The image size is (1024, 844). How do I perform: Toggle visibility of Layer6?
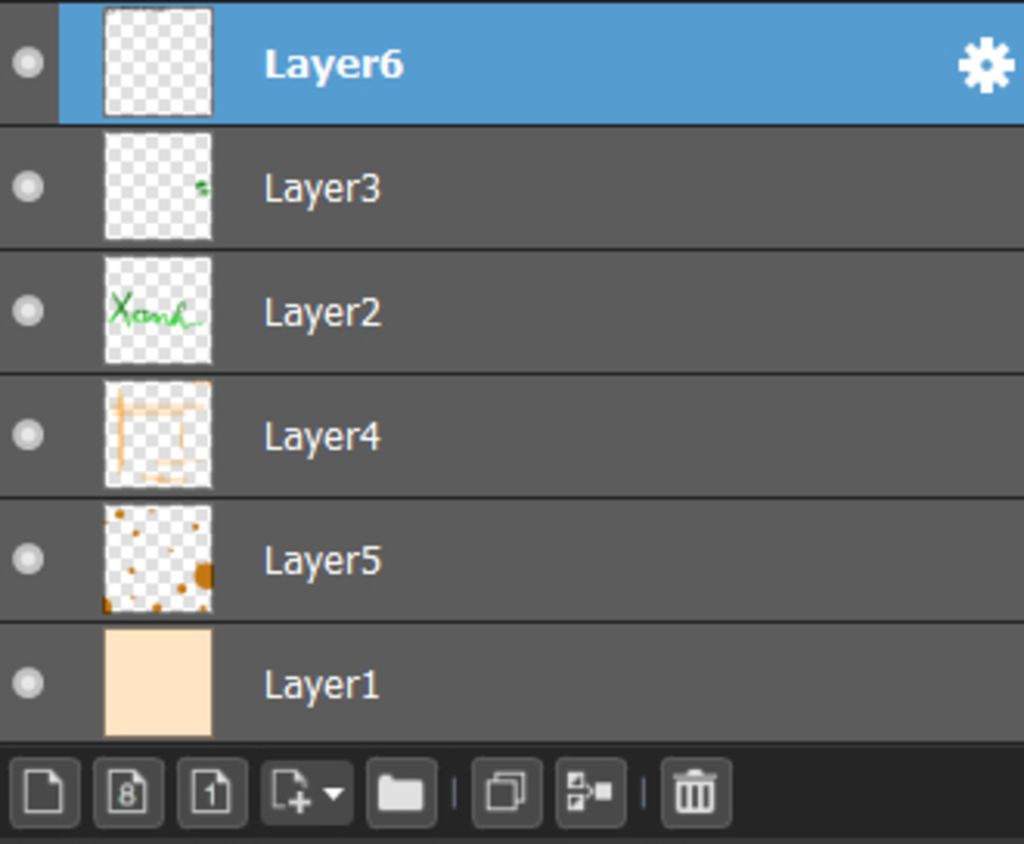pos(28,63)
